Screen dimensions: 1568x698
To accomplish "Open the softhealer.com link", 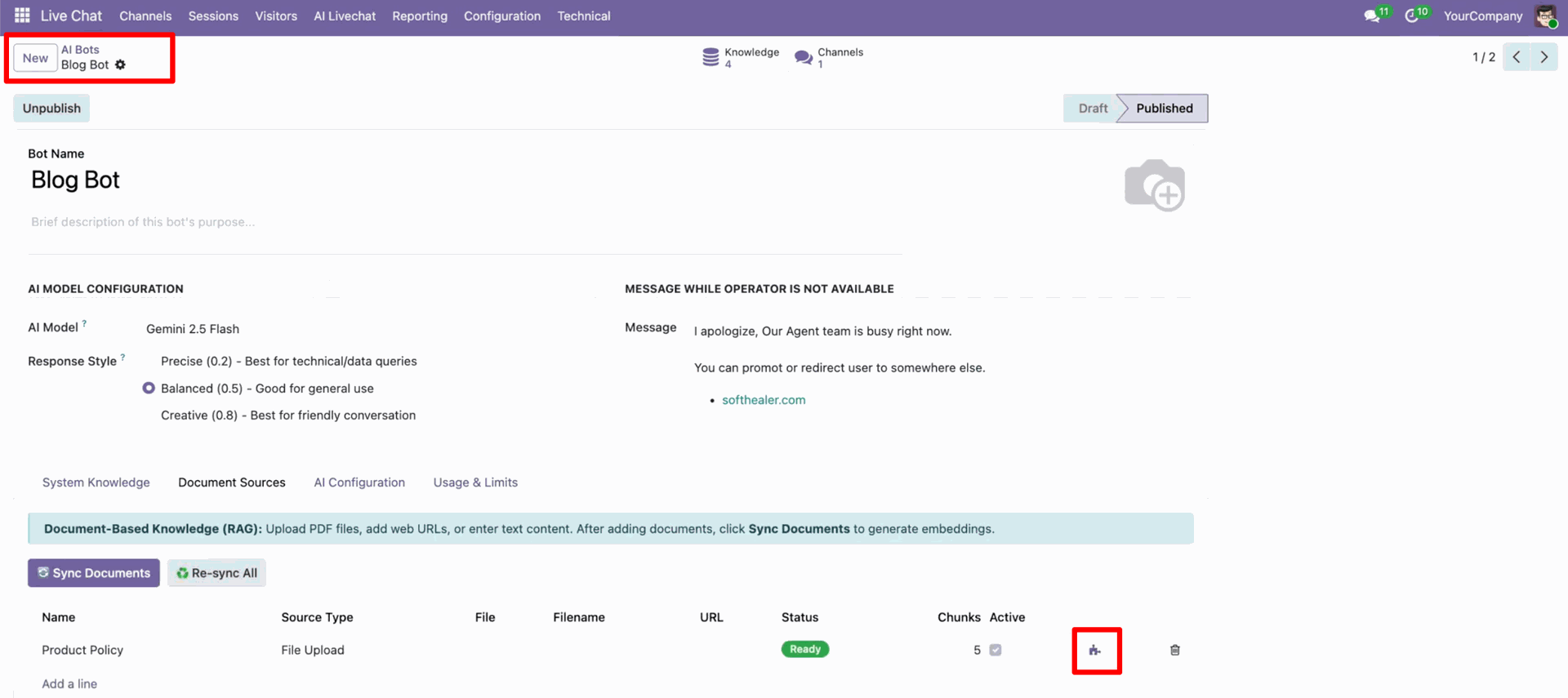I will pos(764,400).
